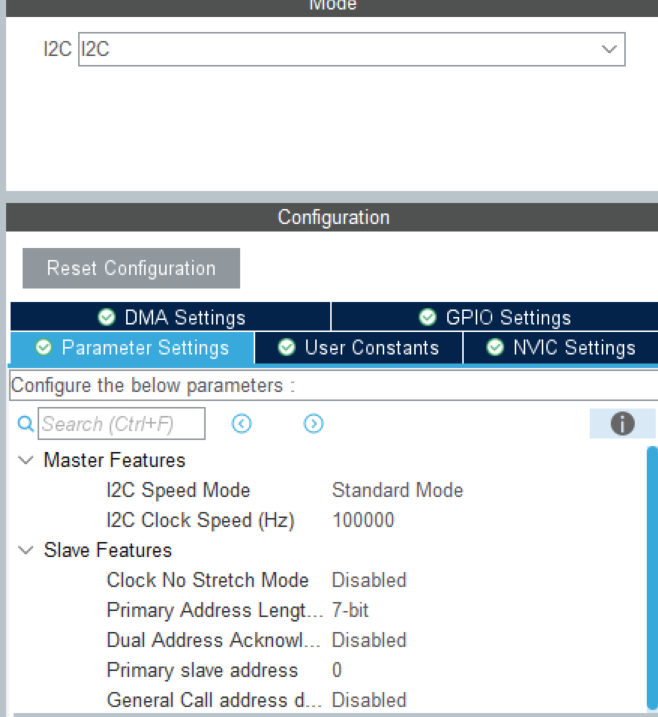658x717 pixels.
Task: Select the User Constants tab
Action: pyautogui.click(x=359, y=347)
